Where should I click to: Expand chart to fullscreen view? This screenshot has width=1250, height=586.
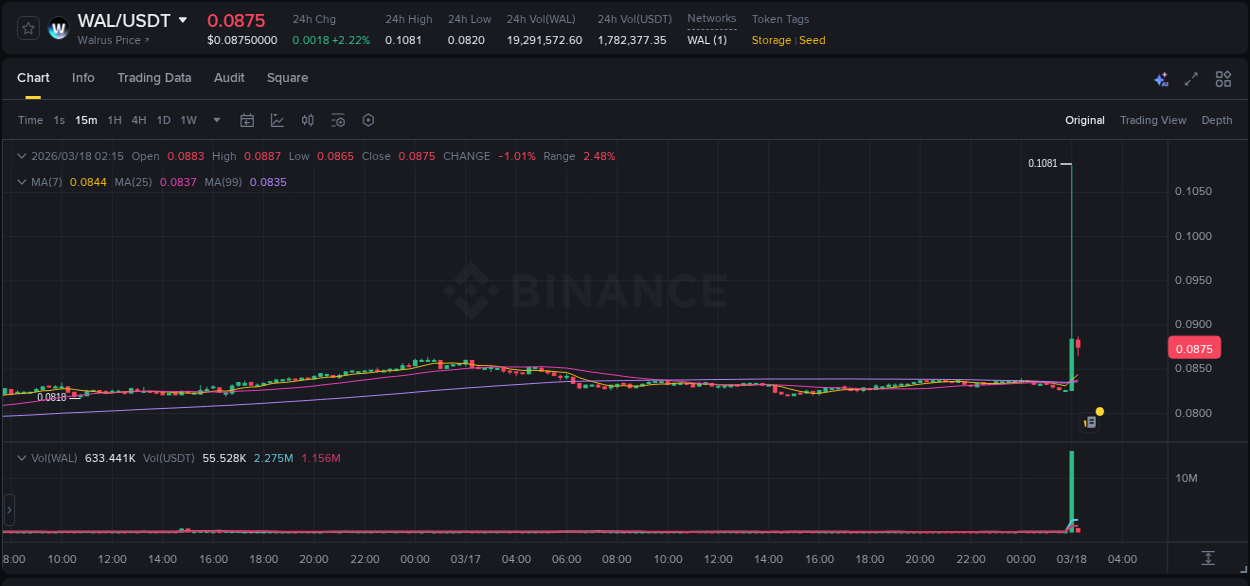[x=1190, y=78]
